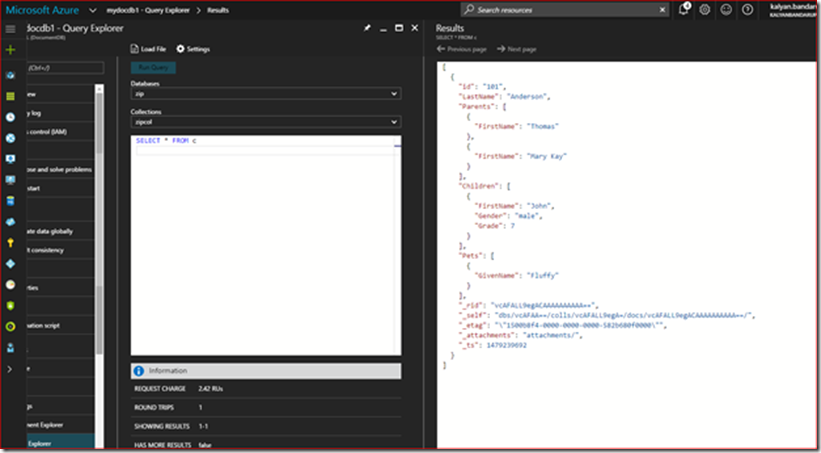The height and width of the screenshot is (453, 821).
Task: Click the "Grade": 7 result line
Action: coord(495,226)
